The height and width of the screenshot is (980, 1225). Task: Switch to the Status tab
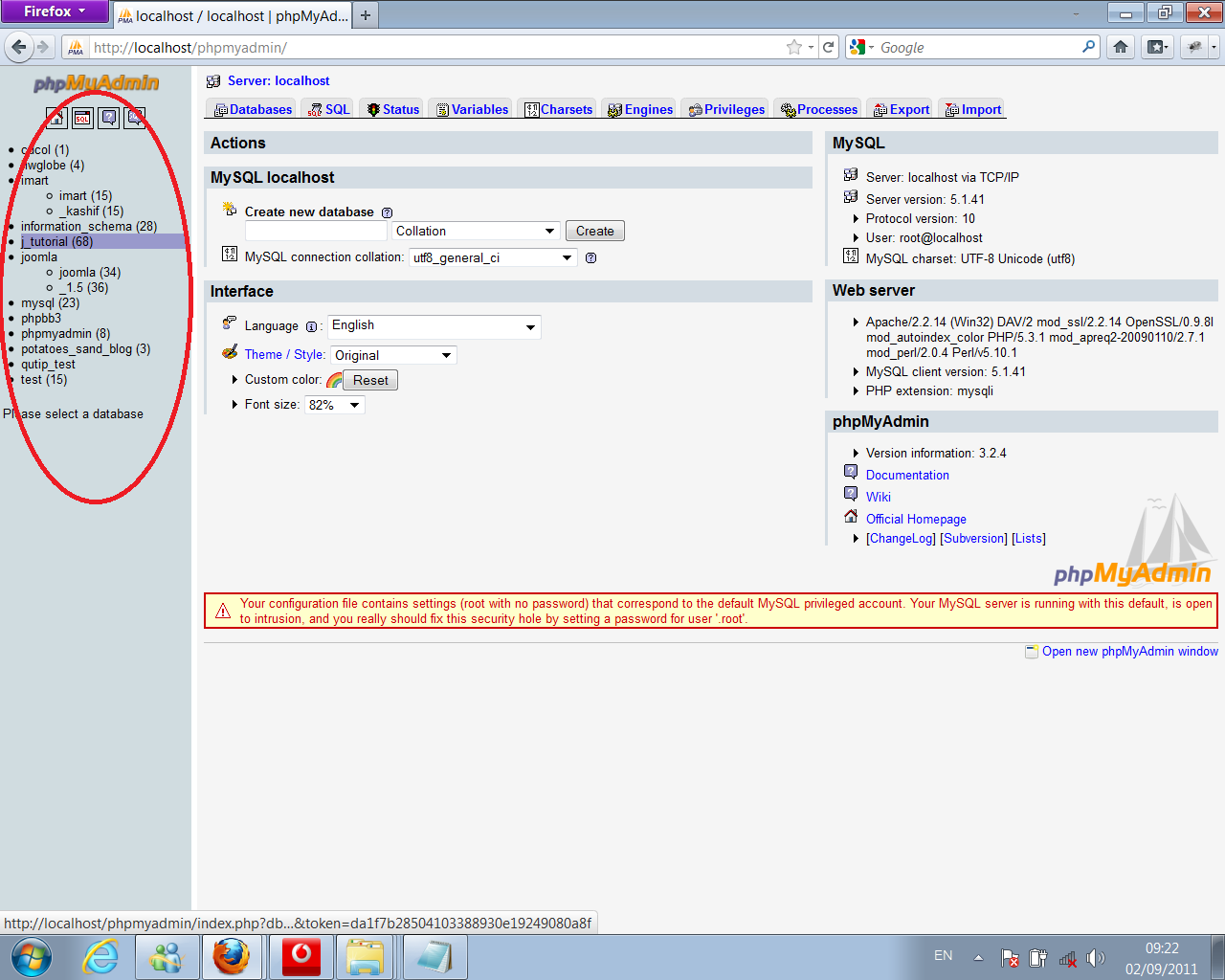392,109
